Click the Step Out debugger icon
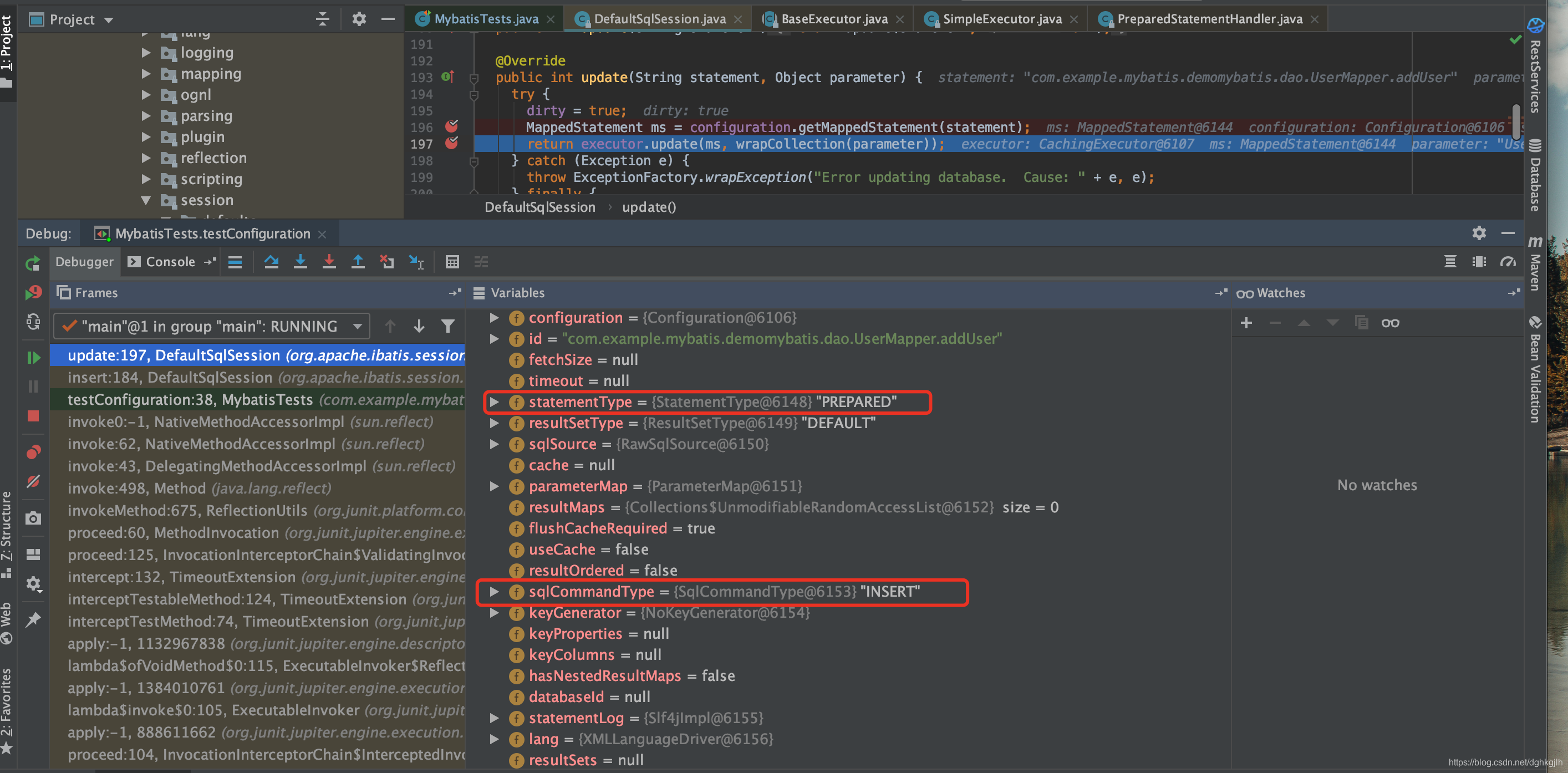Viewport: 1568px width, 773px height. pyautogui.click(x=358, y=262)
